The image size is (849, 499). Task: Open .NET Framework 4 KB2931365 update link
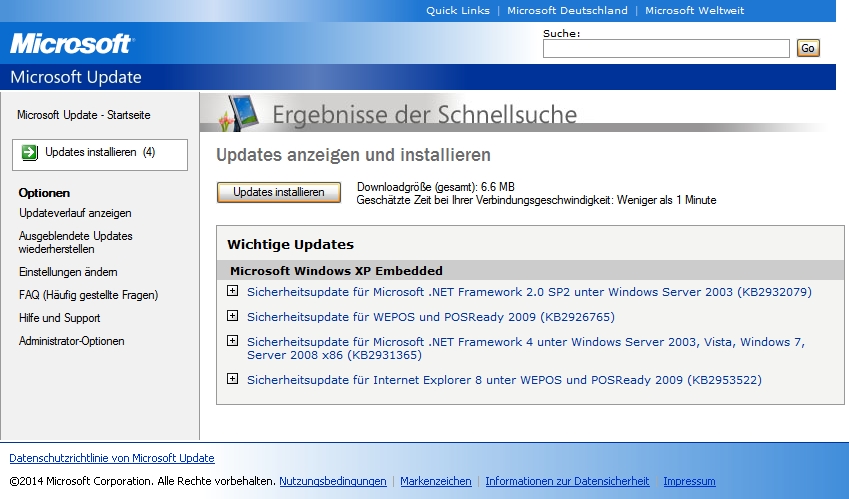click(526, 349)
